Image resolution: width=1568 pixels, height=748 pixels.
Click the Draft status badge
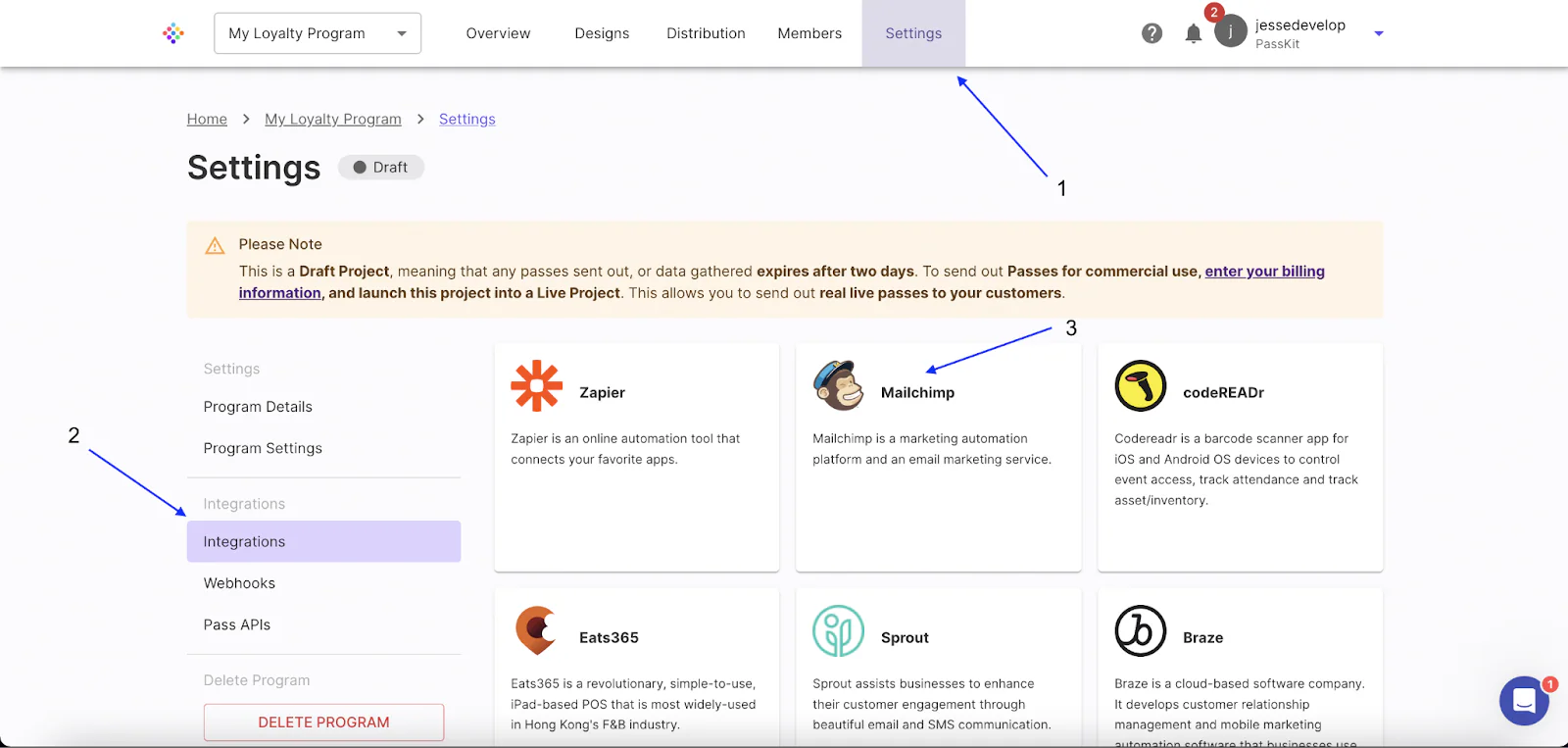tap(380, 168)
